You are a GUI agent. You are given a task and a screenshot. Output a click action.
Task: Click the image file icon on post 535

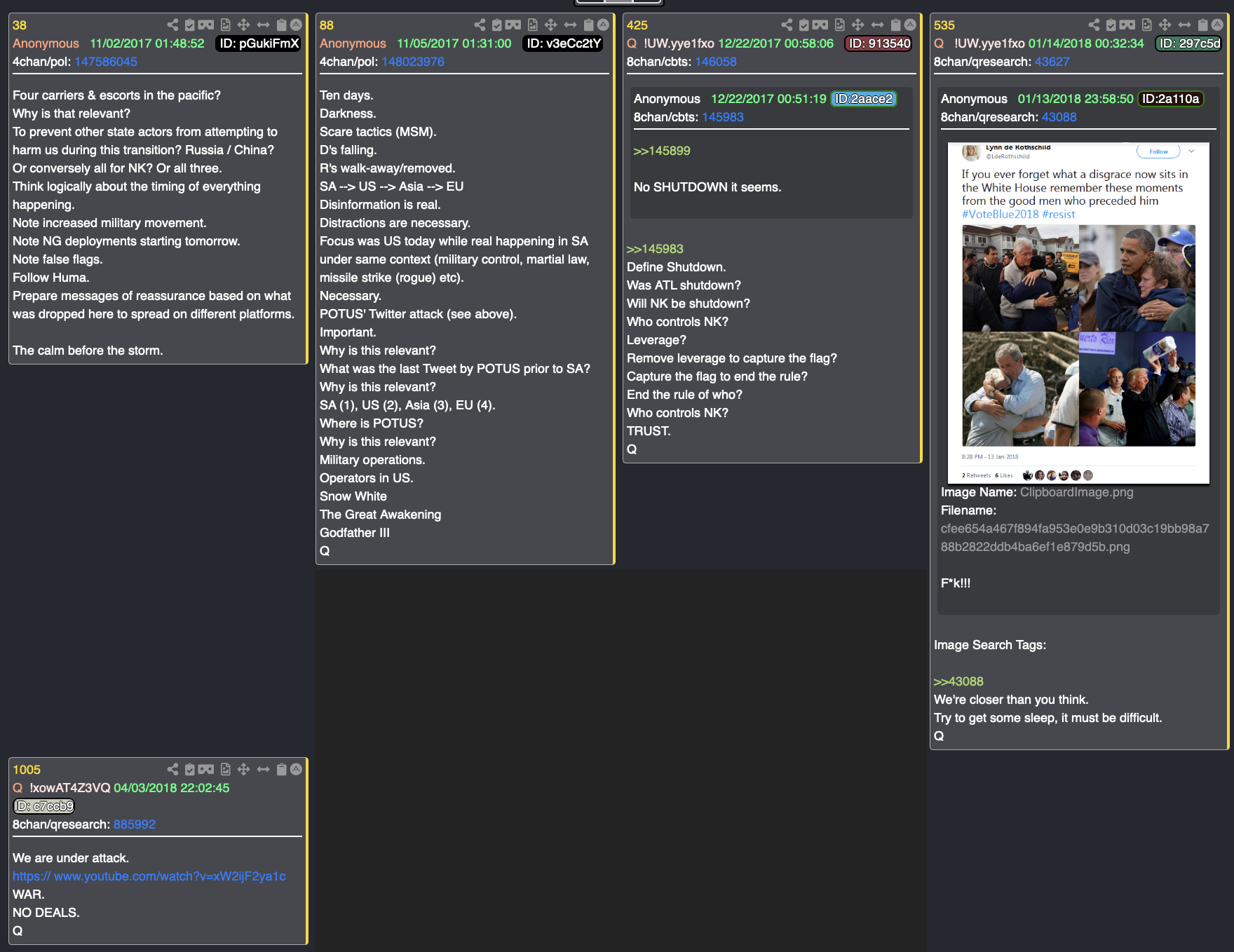point(1146,25)
